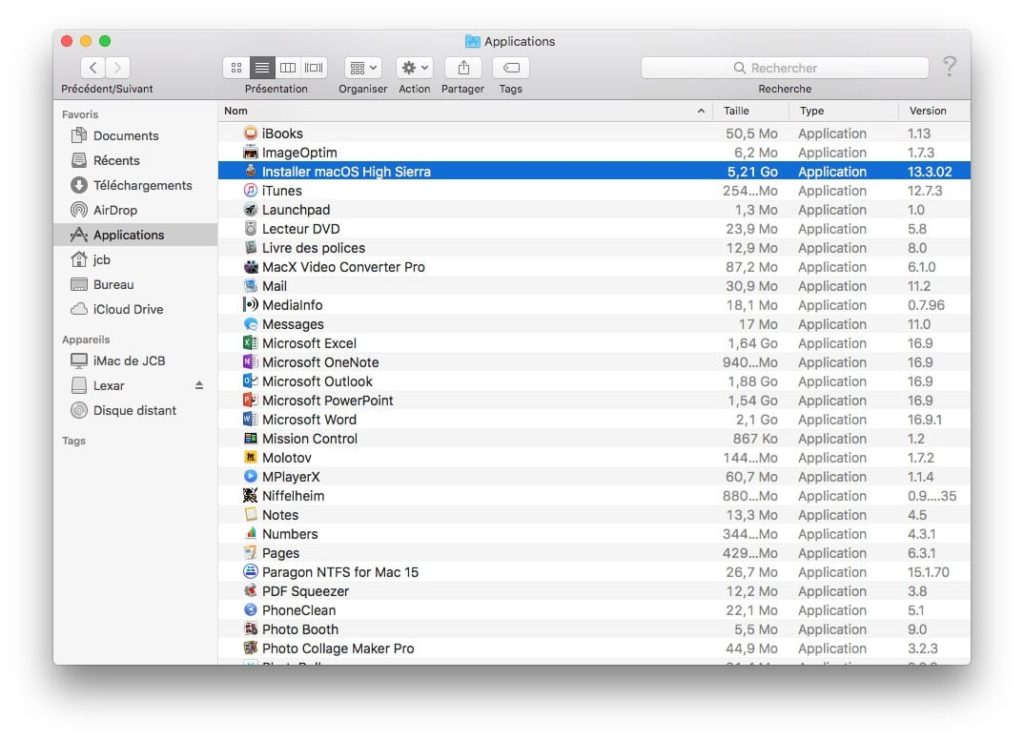Click the Installer macOS High Sierra icon
1024x741 pixels.
pos(250,171)
